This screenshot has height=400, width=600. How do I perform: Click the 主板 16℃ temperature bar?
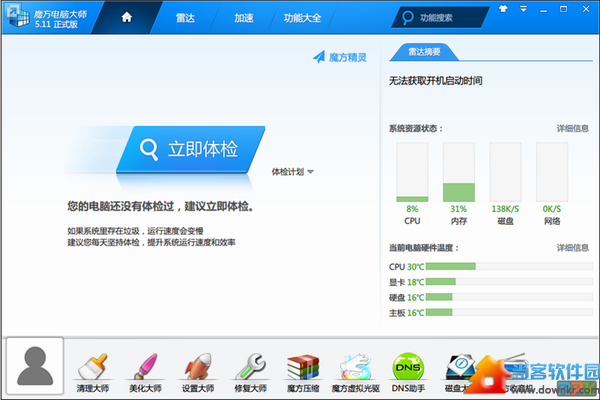click(x=509, y=312)
